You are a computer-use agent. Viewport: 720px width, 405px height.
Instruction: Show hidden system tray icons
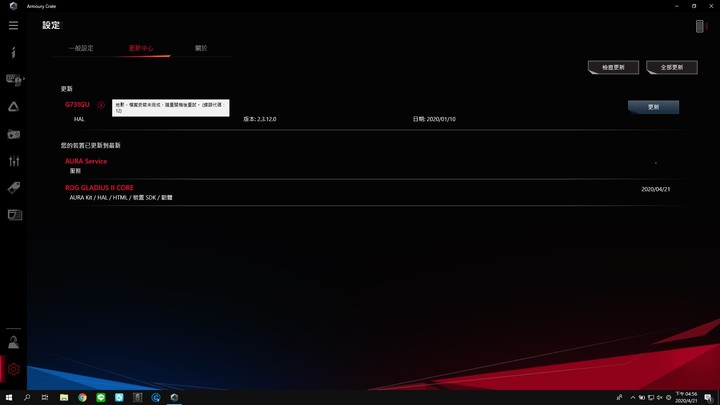[633, 398]
